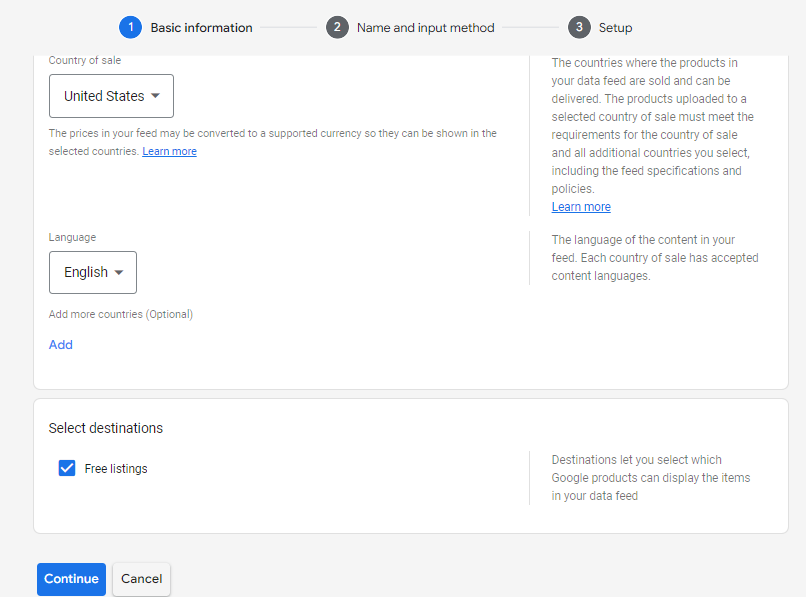Expand the Language English dropdown

click(92, 272)
